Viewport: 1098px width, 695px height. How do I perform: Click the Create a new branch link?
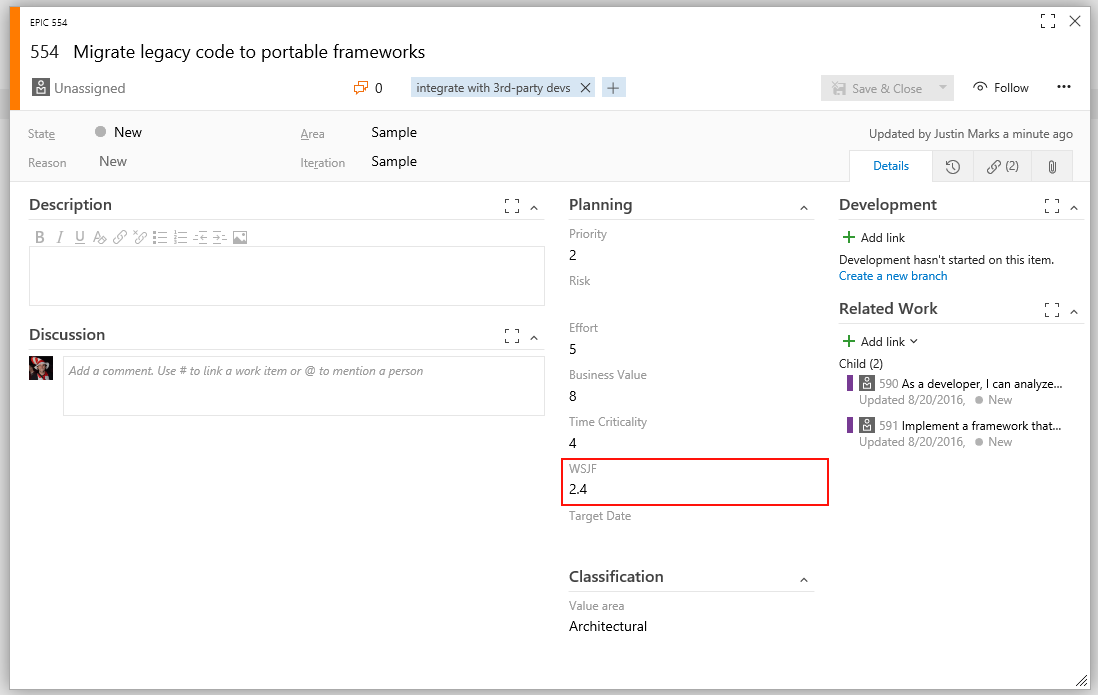click(x=893, y=275)
